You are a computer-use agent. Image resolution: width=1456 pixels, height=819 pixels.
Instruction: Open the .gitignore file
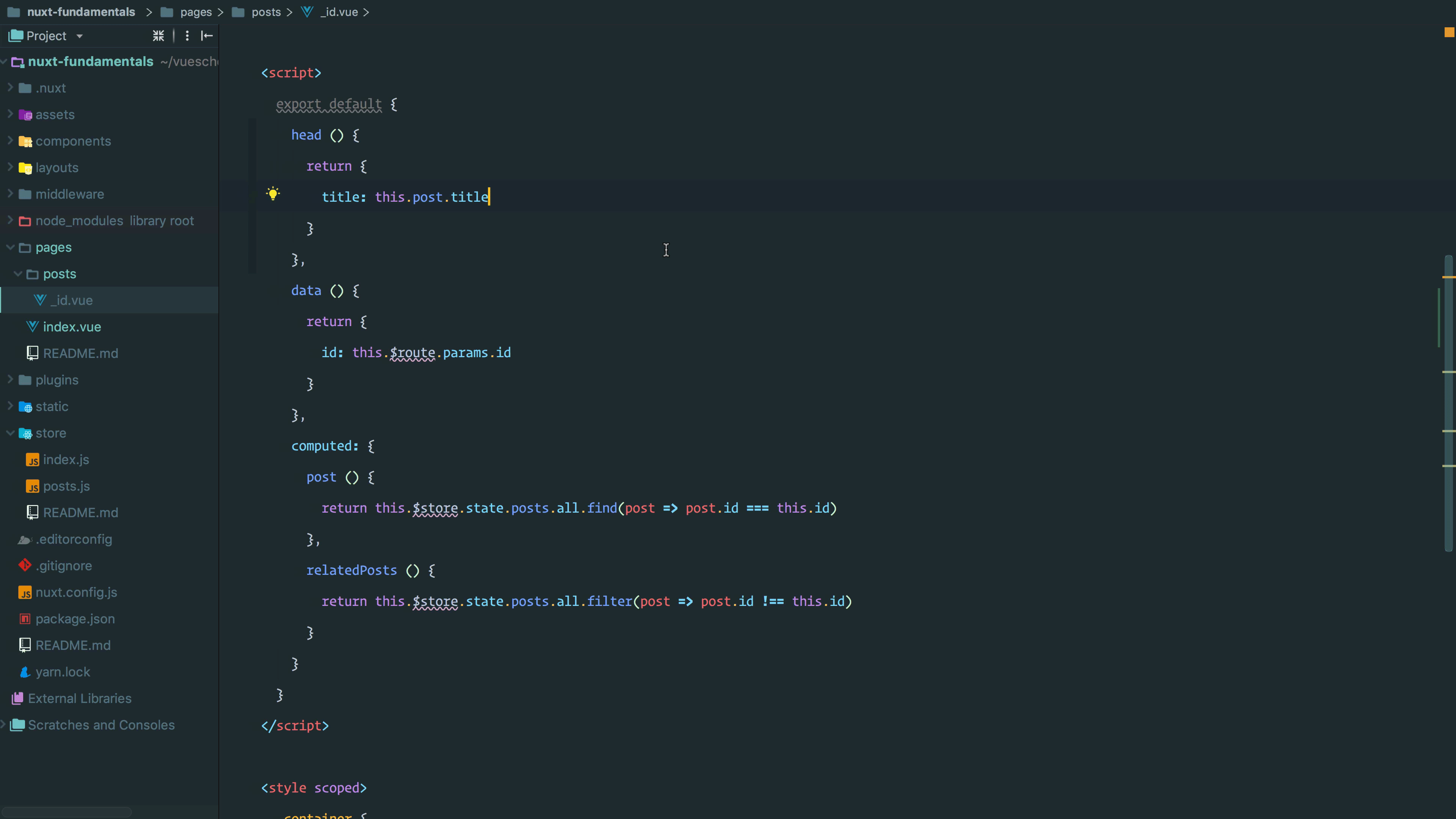click(63, 566)
